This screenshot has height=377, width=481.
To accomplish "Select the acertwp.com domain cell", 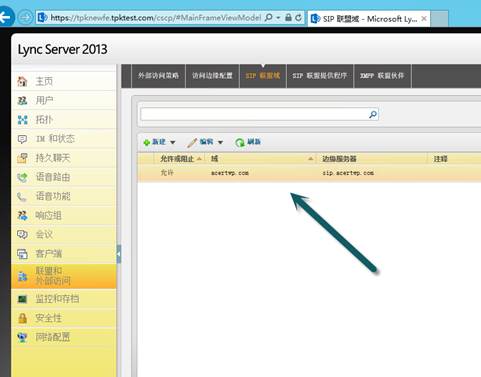I will point(230,173).
